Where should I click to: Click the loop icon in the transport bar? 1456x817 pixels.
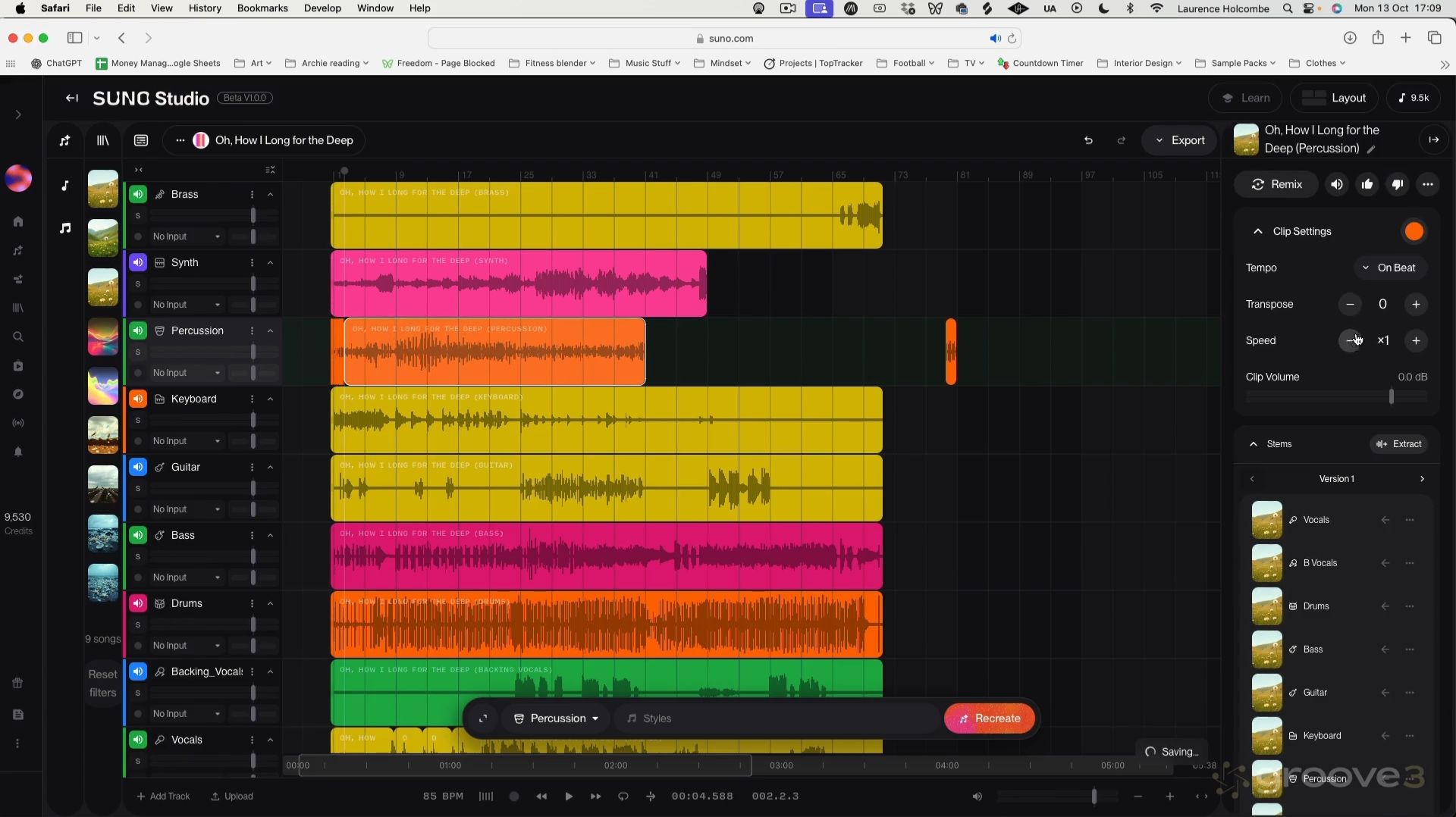pyautogui.click(x=623, y=797)
